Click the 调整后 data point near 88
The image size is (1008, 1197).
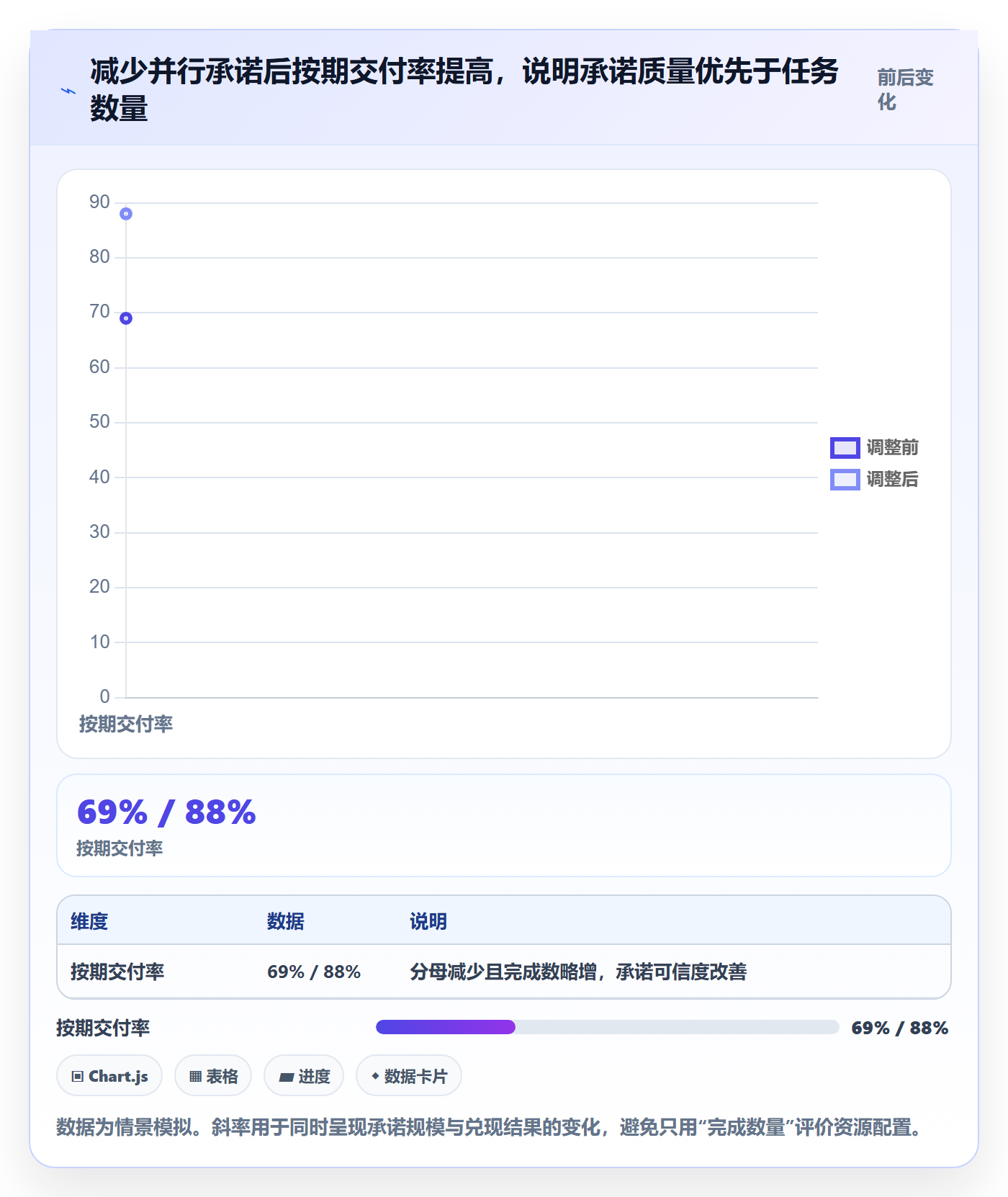click(126, 214)
